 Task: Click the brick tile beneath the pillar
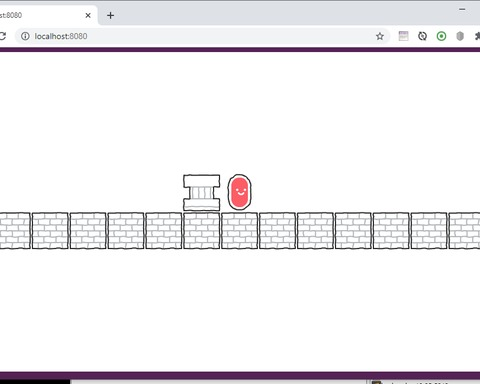coord(202,231)
